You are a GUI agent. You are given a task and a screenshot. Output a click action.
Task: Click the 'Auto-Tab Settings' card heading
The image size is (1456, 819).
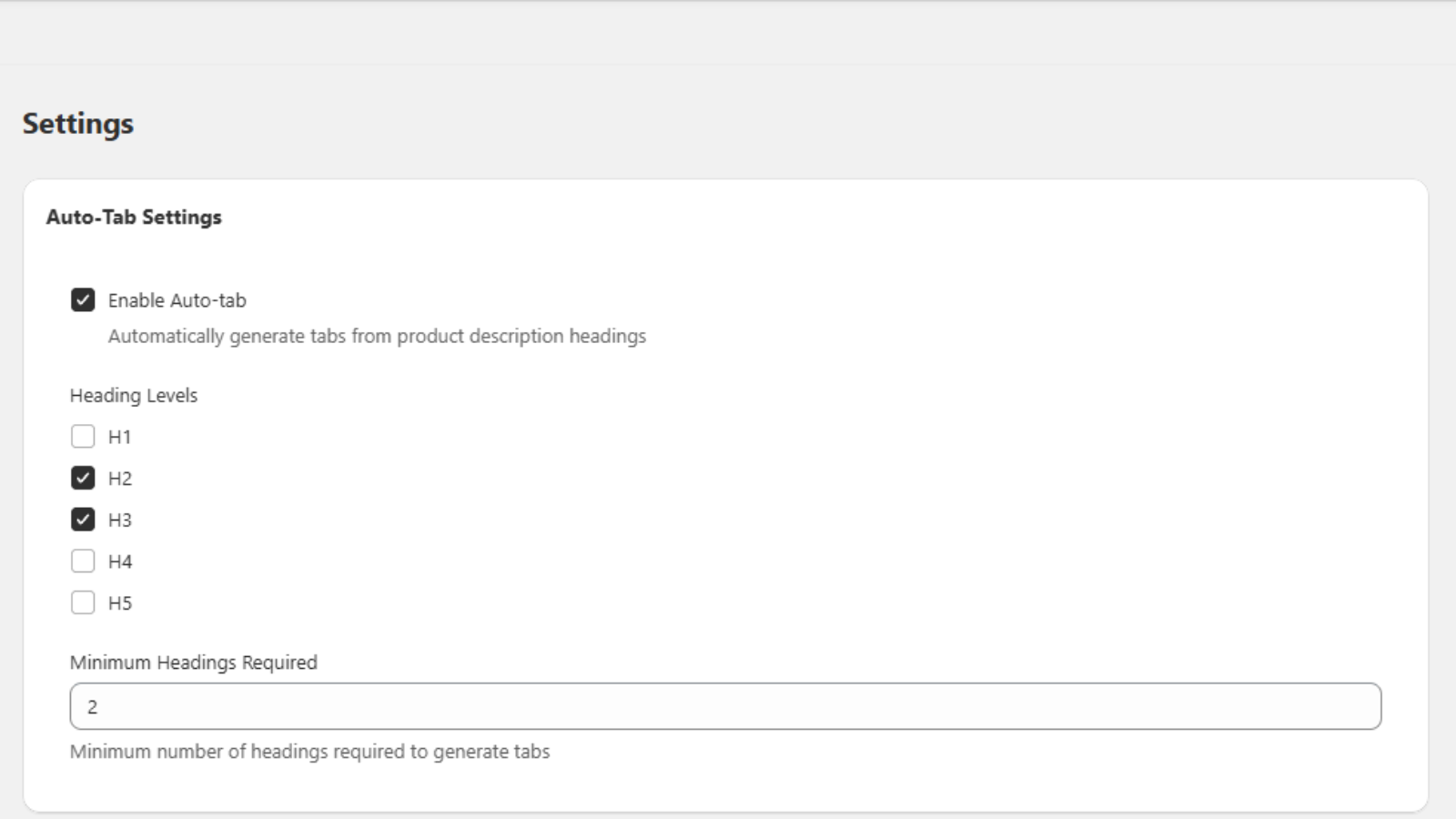coord(134,217)
